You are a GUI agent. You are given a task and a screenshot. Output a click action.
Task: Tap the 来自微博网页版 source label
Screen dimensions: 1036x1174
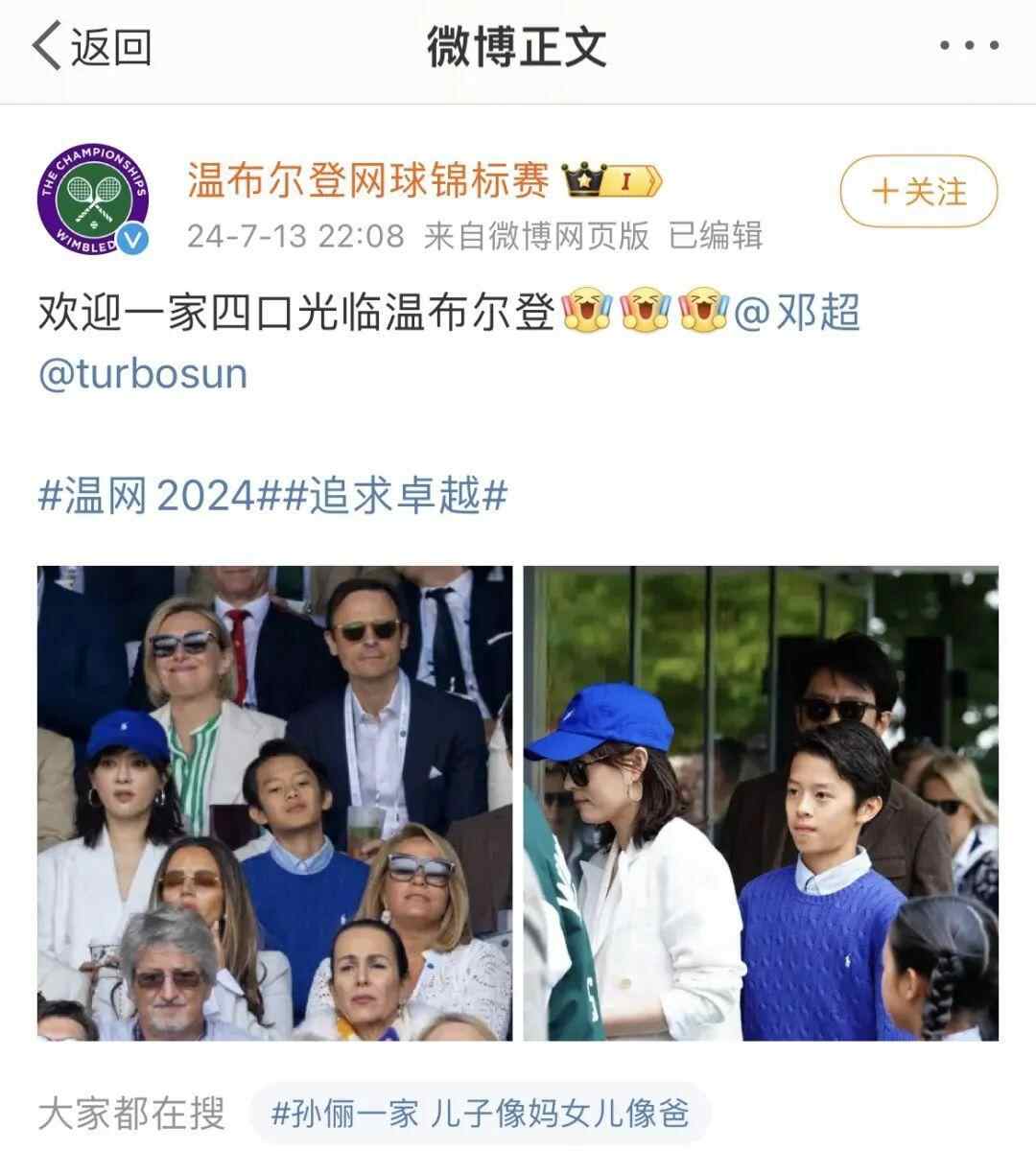536,235
